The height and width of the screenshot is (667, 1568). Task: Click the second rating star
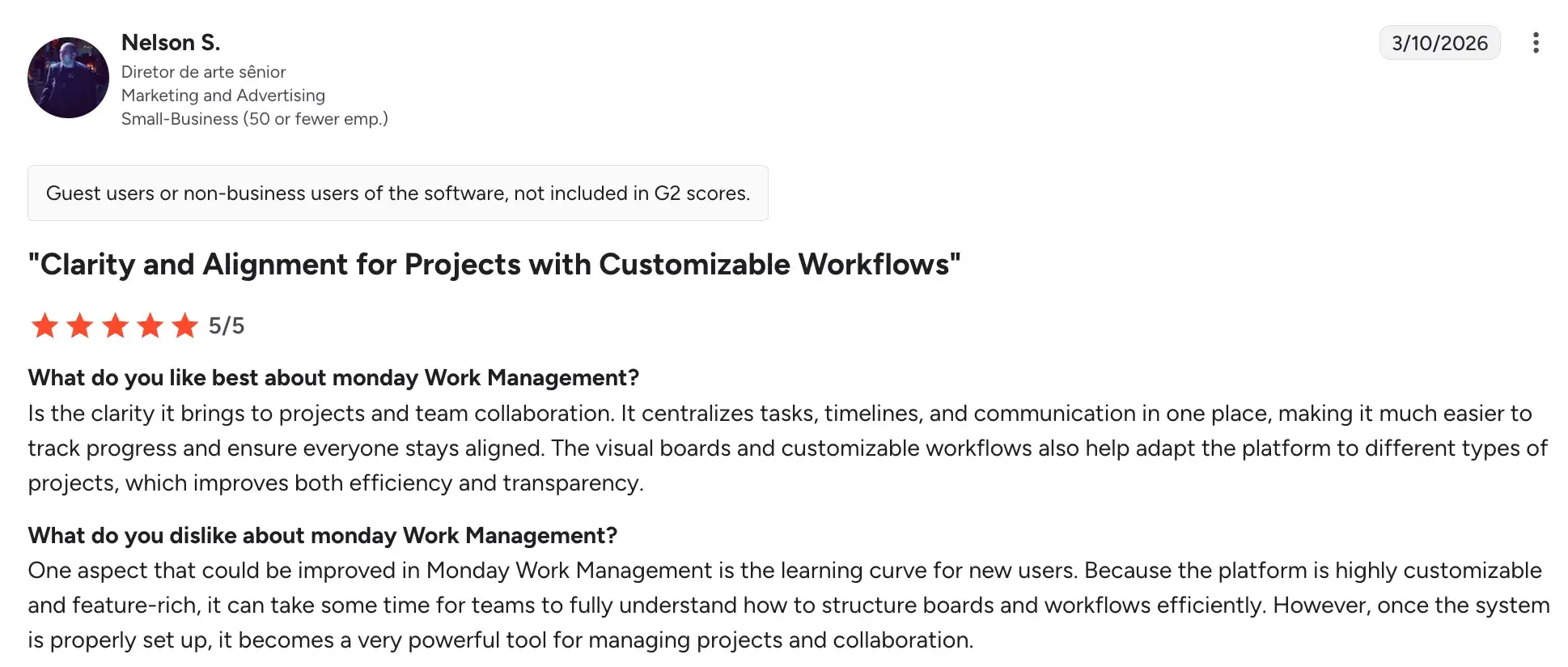[x=79, y=325]
